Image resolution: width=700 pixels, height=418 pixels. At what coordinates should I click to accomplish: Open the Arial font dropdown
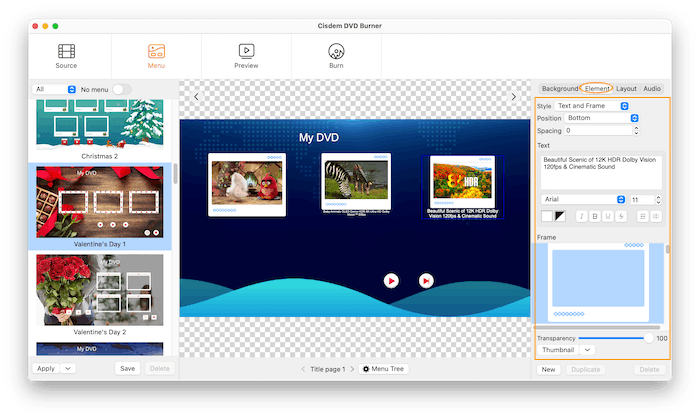point(584,200)
